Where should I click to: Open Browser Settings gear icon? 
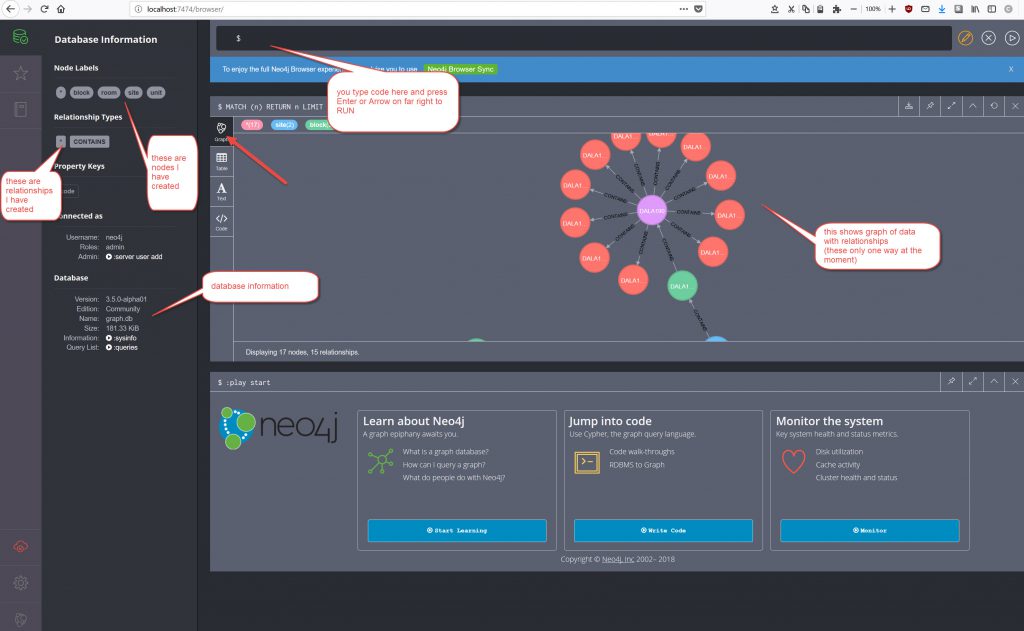pyautogui.click(x=20, y=582)
